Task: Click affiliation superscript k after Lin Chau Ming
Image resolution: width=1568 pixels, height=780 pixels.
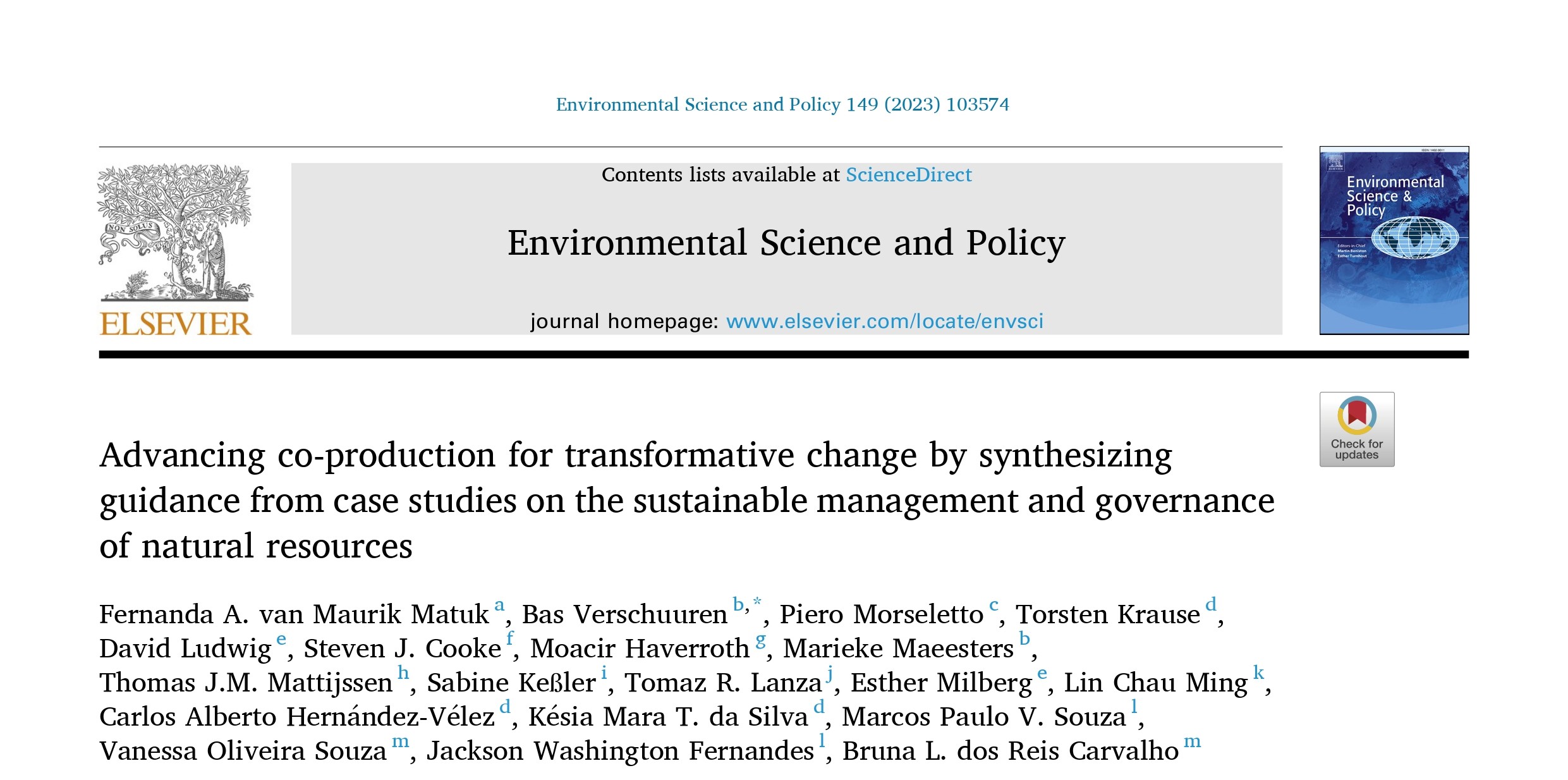Action: [x=1259, y=672]
